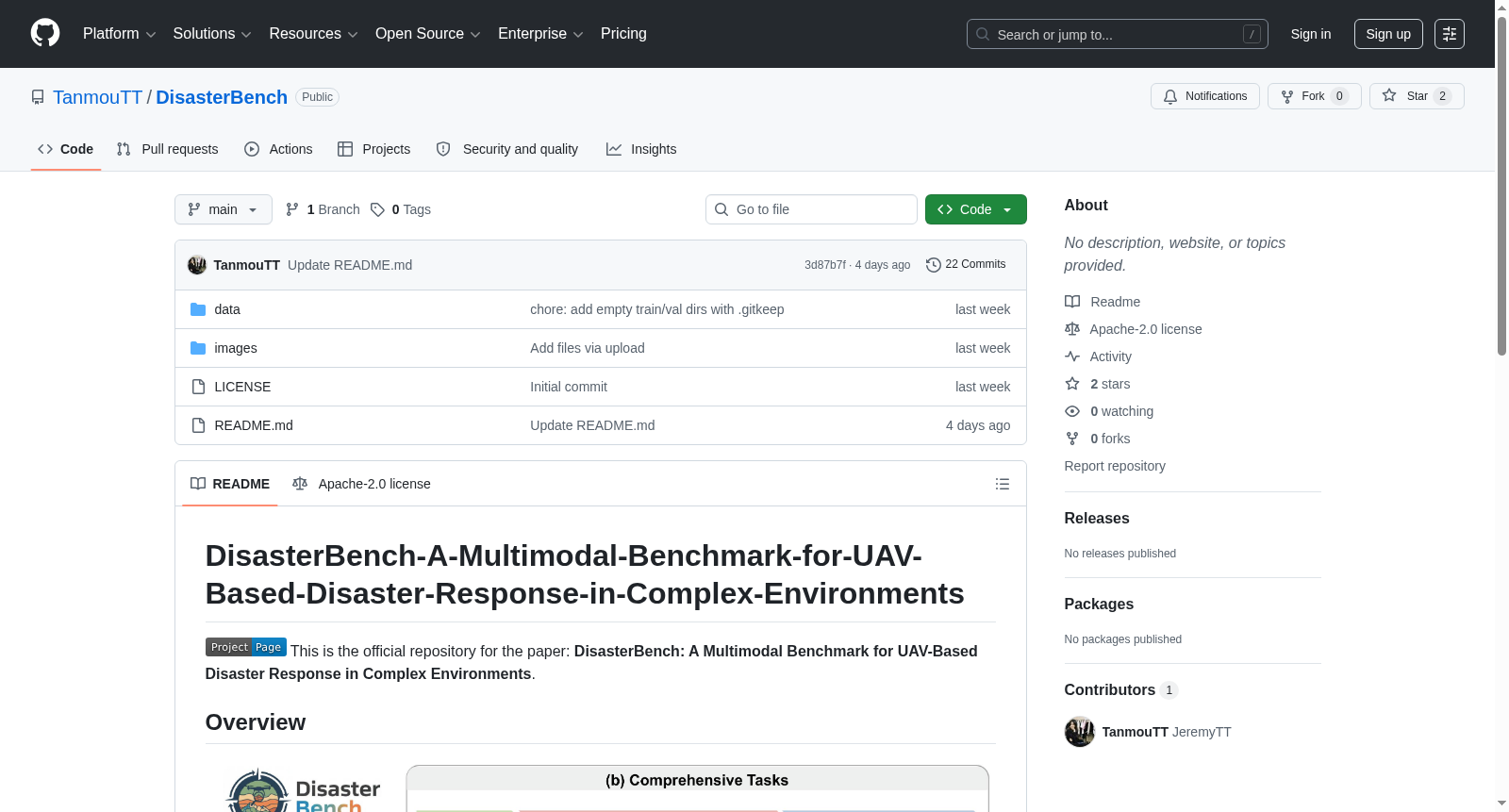Click the Sign in link
1509x812 pixels.
click(1311, 34)
